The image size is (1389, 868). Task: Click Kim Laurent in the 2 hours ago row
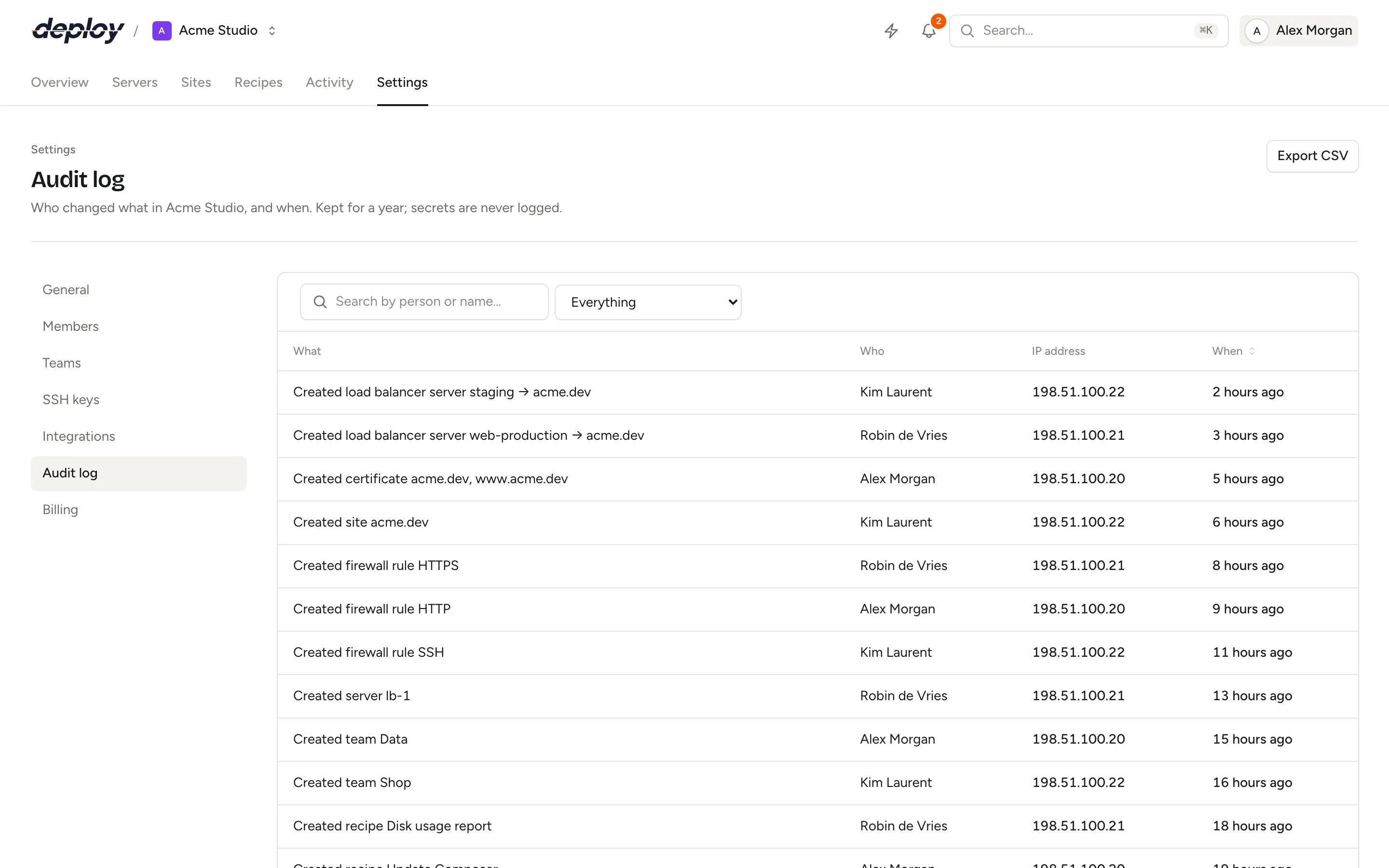click(896, 392)
